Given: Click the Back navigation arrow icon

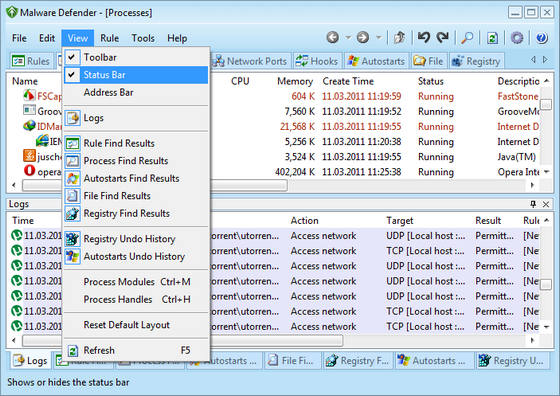Looking at the screenshot, I should coord(332,37).
